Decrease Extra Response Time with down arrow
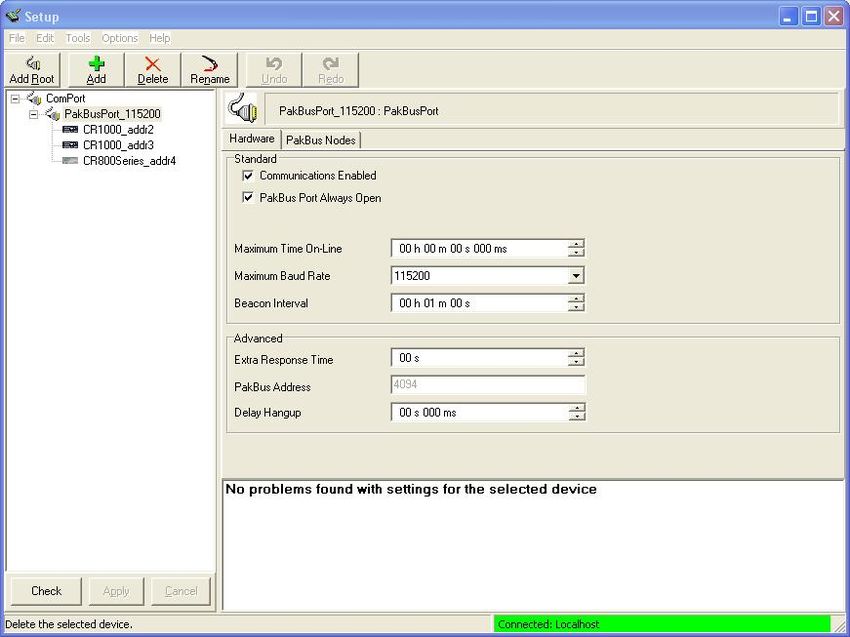This screenshot has width=850, height=637. click(x=576, y=362)
